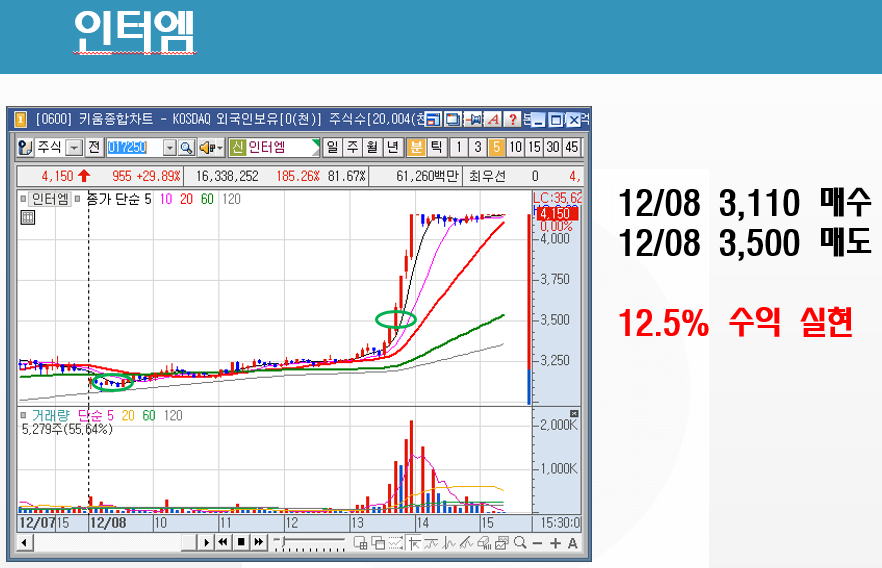Select the 년 yearly period button
882x568 pixels.
click(393, 147)
